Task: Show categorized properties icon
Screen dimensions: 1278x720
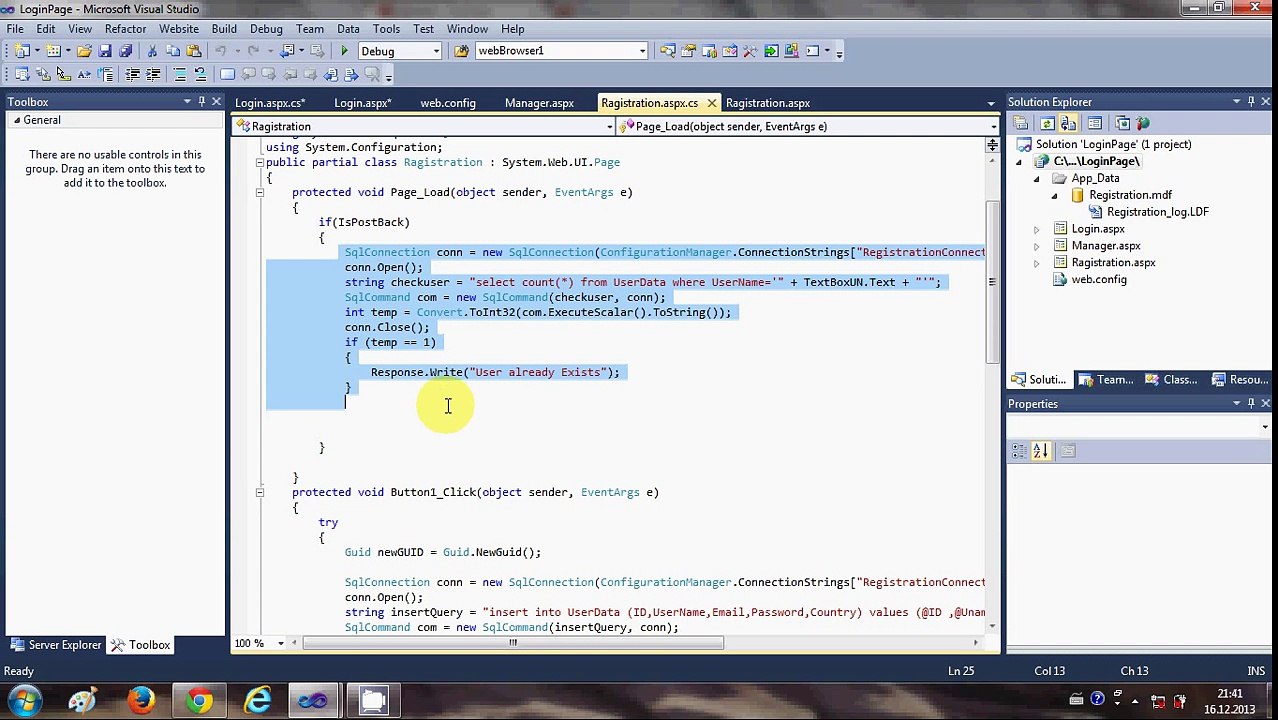Action: 1019,451
